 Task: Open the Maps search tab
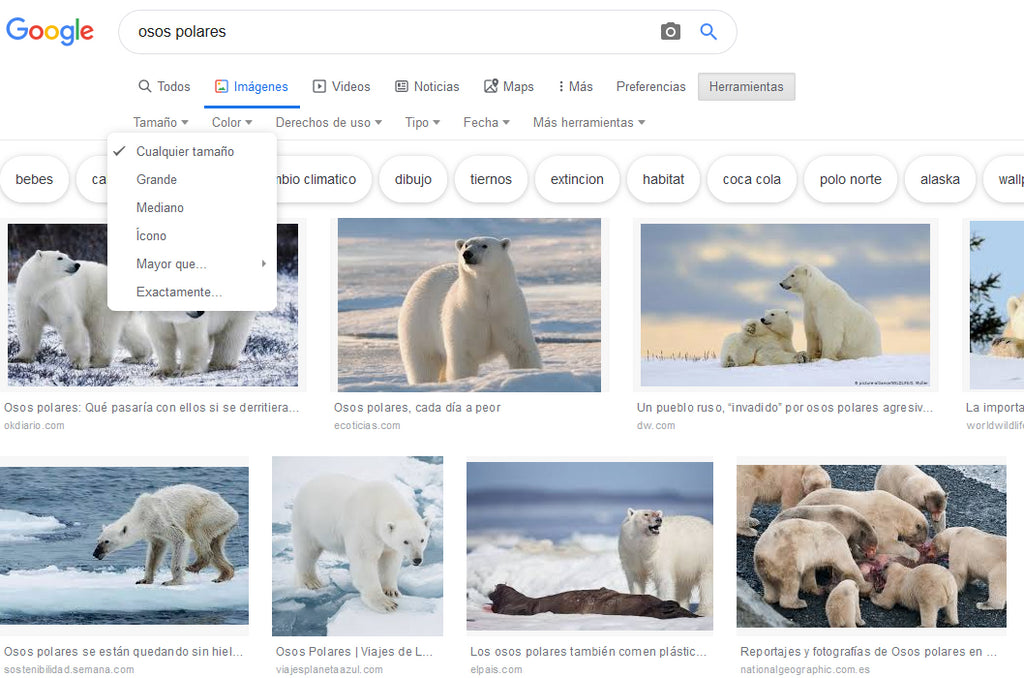508,87
